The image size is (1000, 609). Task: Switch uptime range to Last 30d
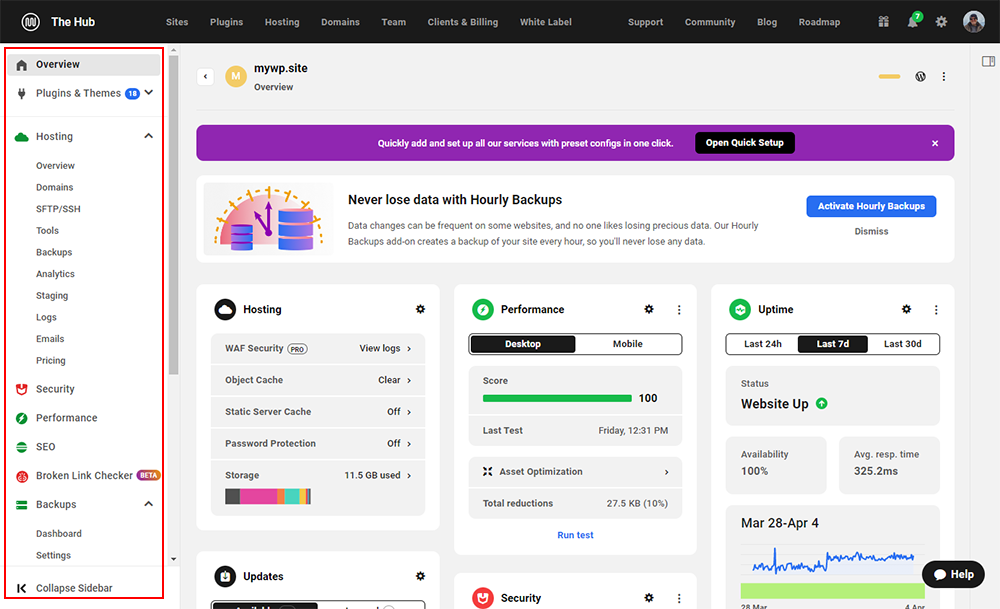tap(902, 344)
